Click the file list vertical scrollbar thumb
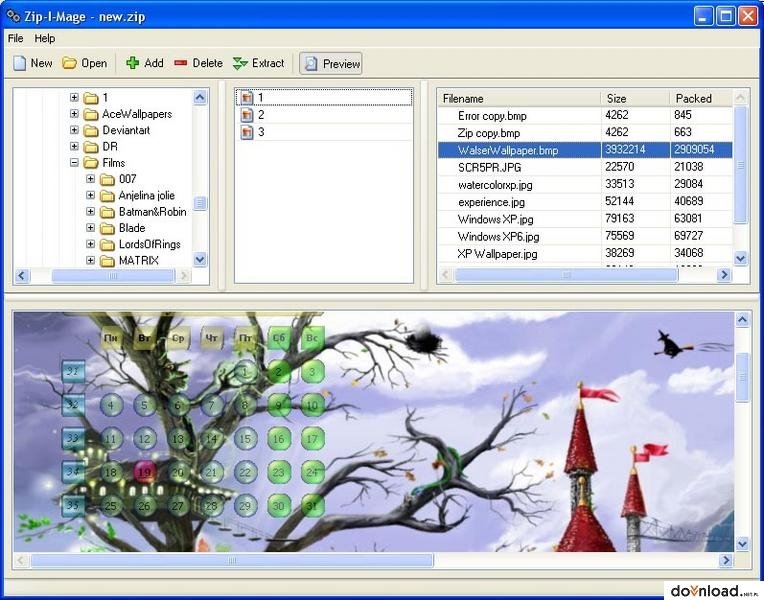Viewport: 764px width, 600px height. pyautogui.click(x=741, y=165)
